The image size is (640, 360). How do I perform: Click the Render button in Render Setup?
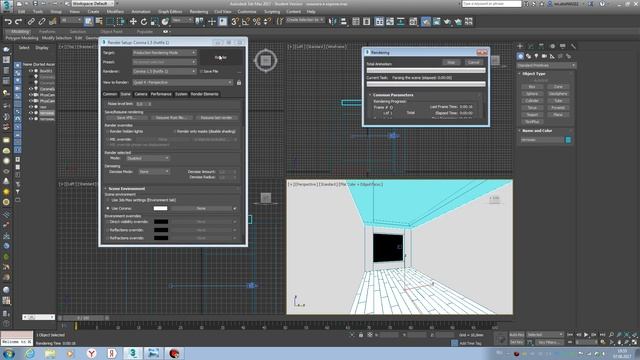pos(221,58)
